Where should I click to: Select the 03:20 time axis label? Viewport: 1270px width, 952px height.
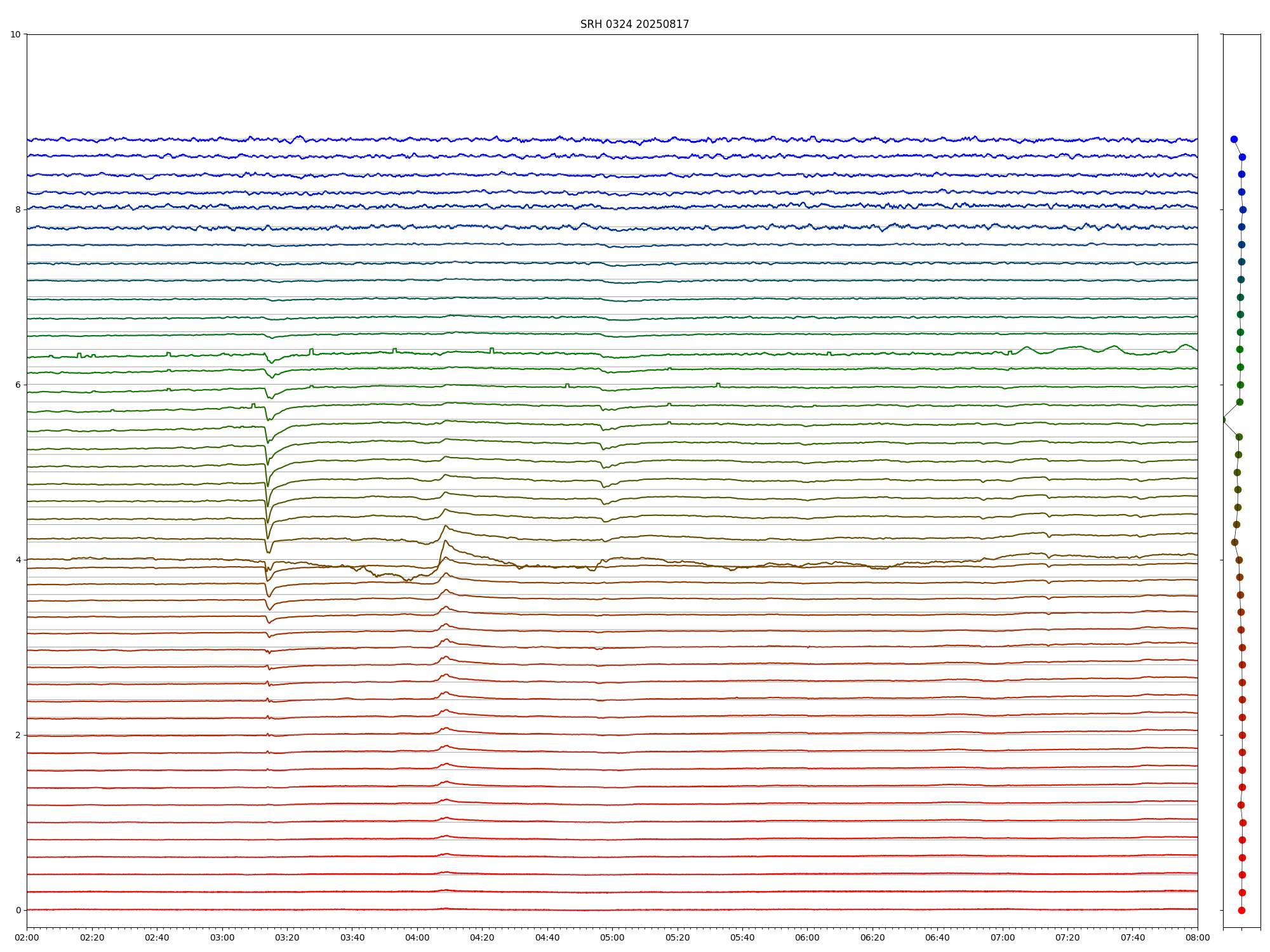coord(287,937)
